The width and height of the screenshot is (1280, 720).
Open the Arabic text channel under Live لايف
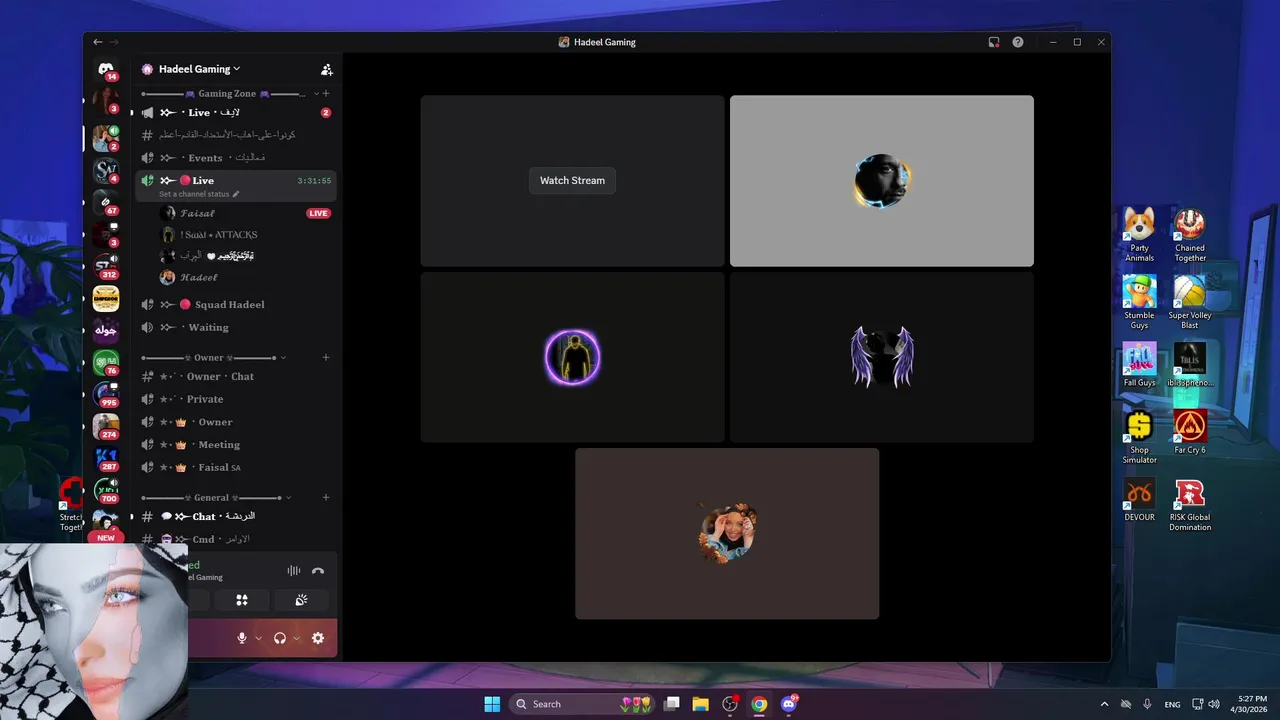tap(235, 134)
